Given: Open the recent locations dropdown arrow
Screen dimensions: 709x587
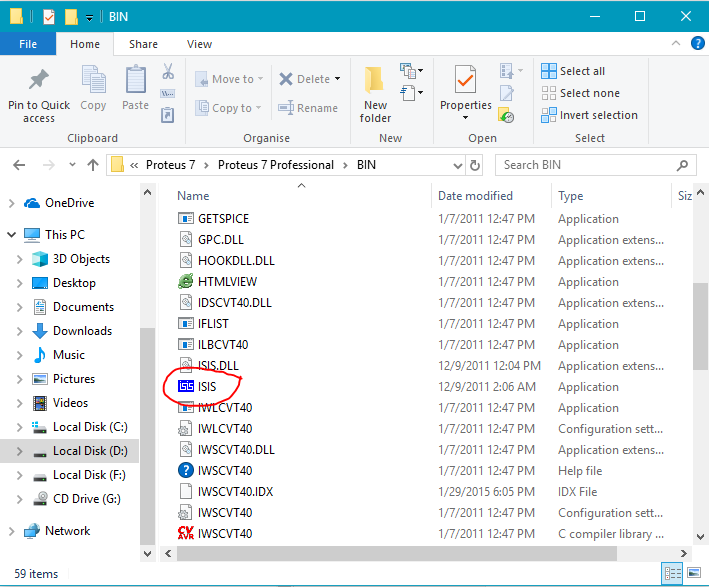Looking at the screenshot, I should pyautogui.click(x=72, y=165).
